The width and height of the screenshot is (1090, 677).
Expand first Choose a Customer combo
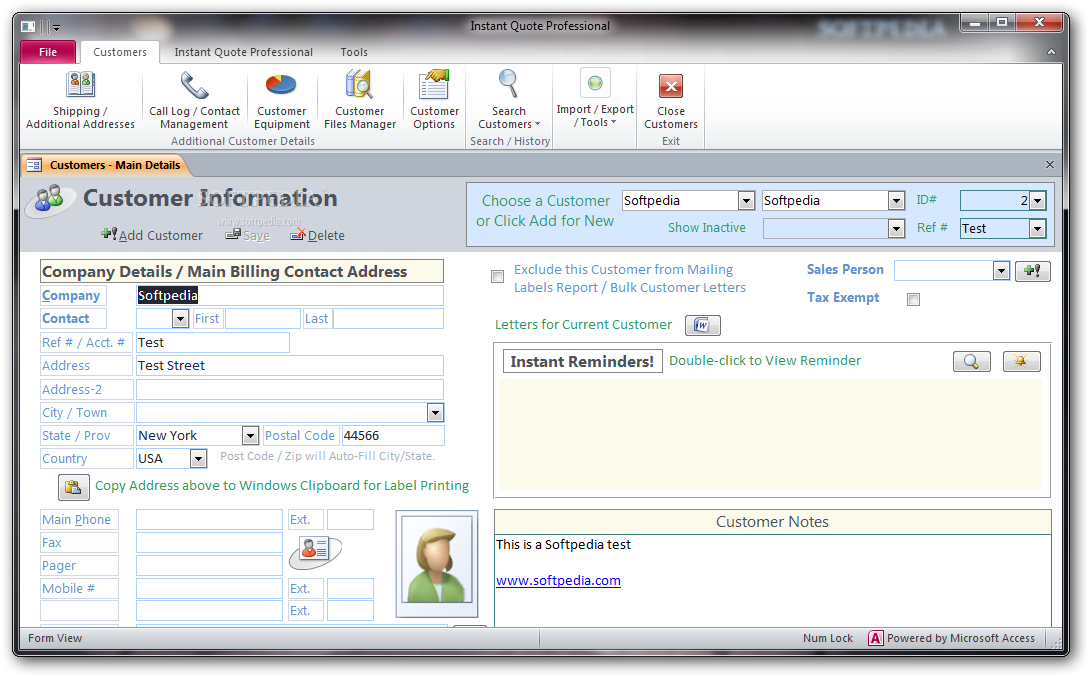(x=746, y=201)
